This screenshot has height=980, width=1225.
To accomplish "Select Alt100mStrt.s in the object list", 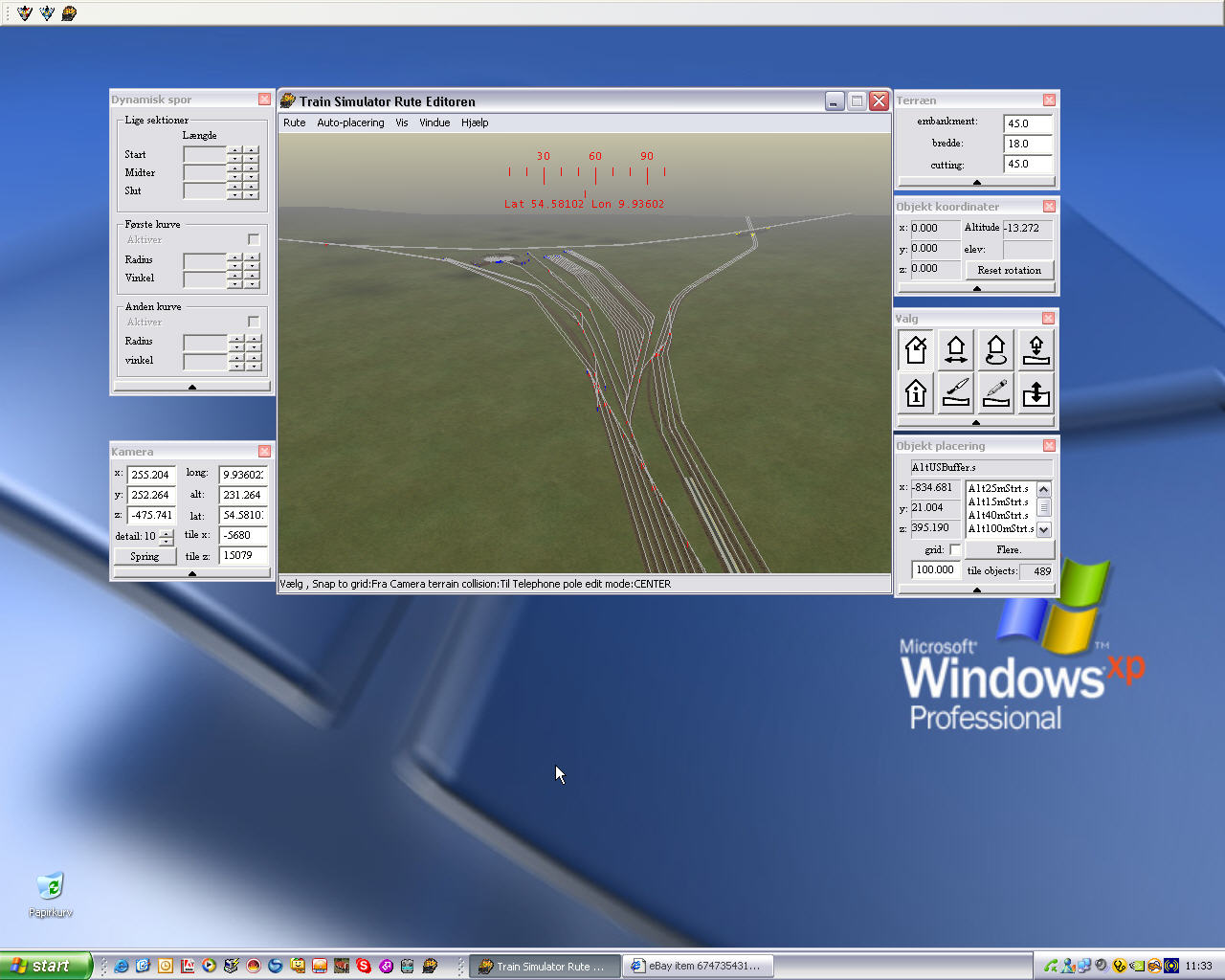I will point(1000,528).
